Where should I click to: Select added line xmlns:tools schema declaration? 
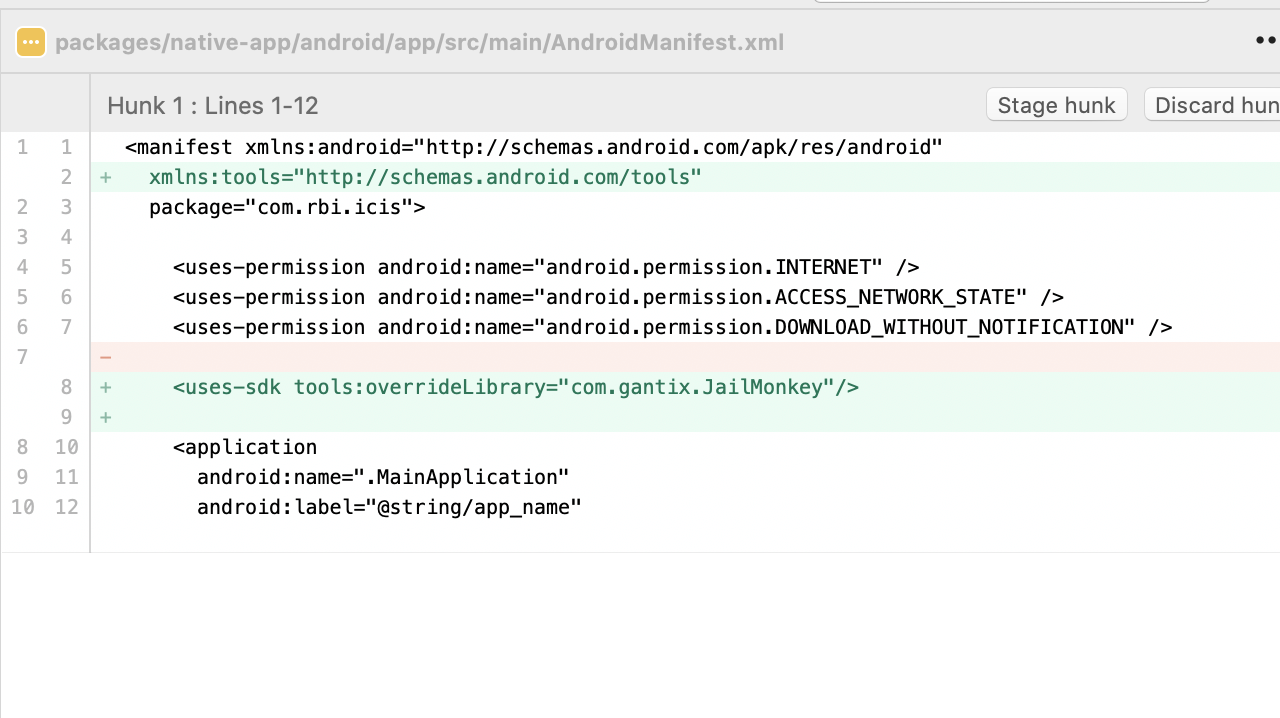[x=685, y=177]
